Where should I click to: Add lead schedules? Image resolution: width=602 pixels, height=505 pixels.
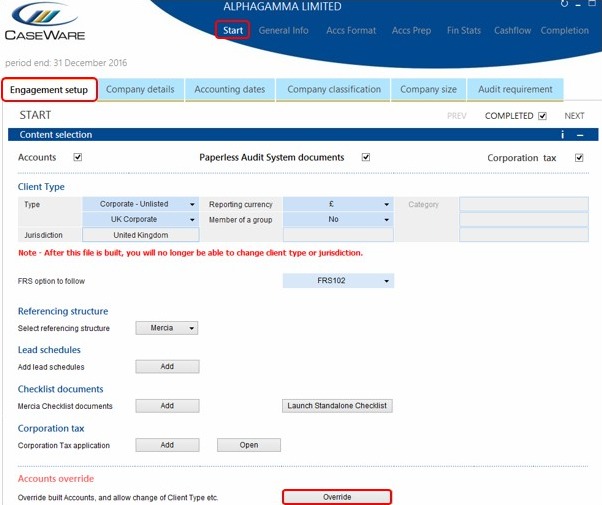click(167, 367)
